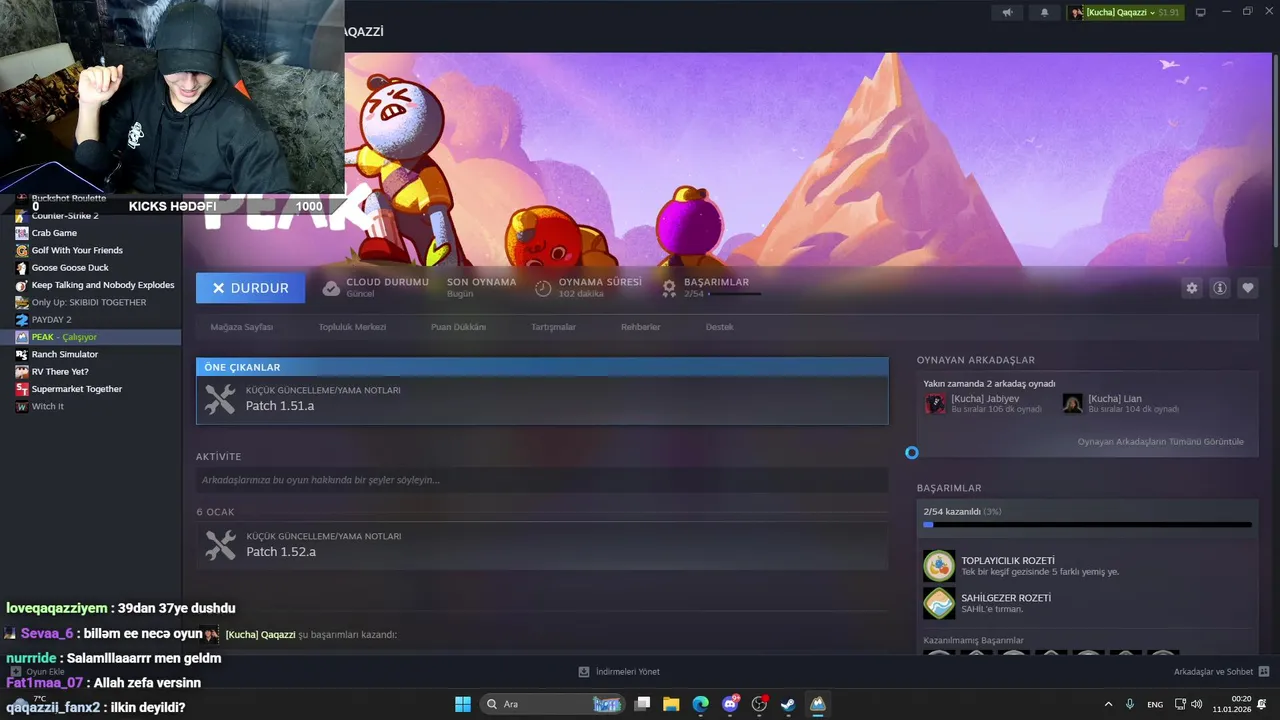Screen dimensions: 1280x720
Task: Click the achievements gear icon beside BAŞARIMLAR
Action: 669,288
